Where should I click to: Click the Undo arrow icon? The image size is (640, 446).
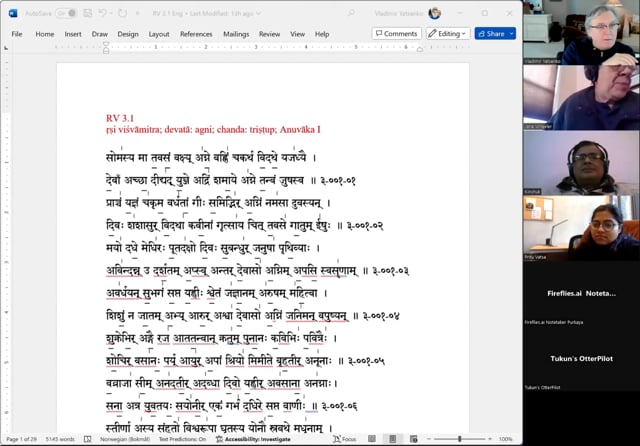(102, 13)
